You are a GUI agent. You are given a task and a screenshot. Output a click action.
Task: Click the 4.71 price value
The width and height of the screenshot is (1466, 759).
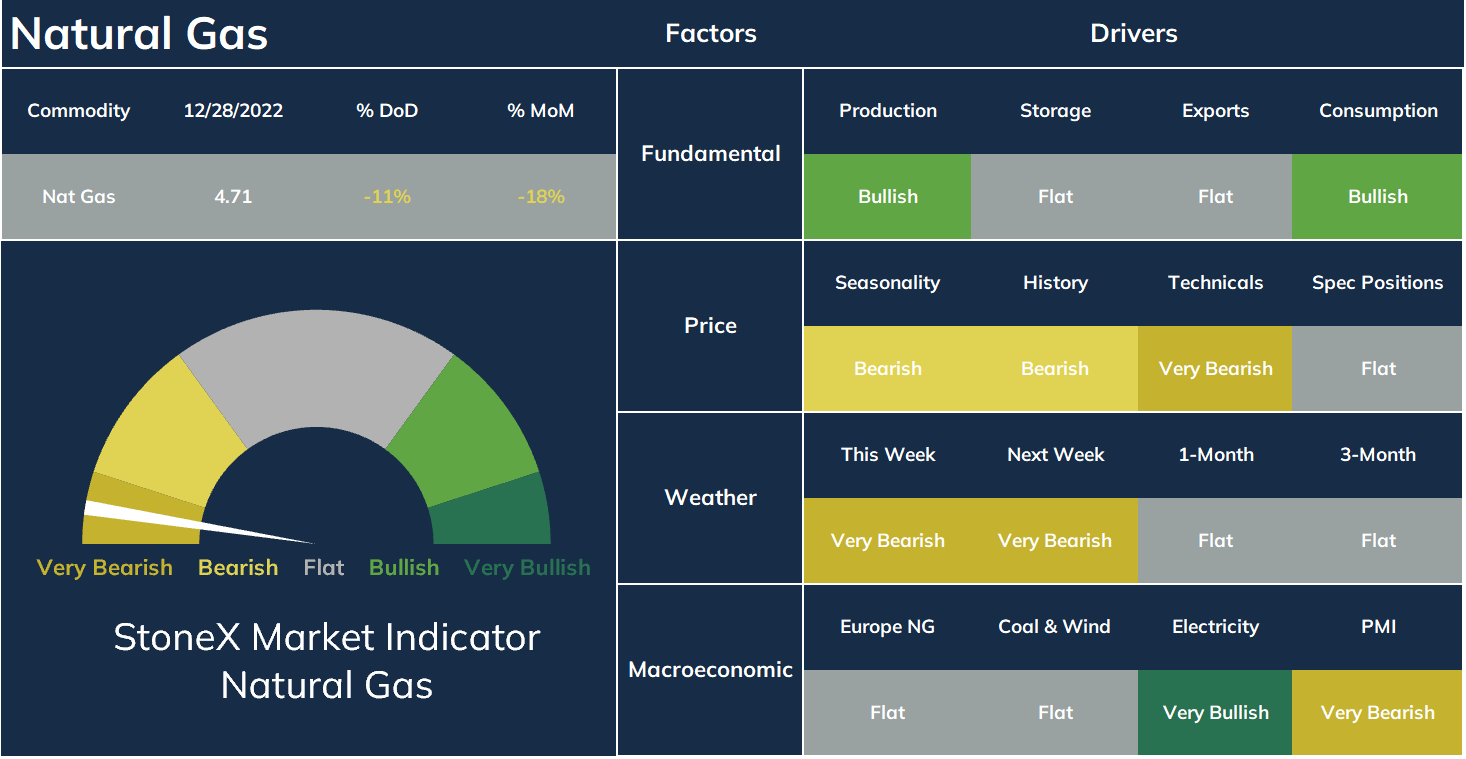pyautogui.click(x=233, y=197)
